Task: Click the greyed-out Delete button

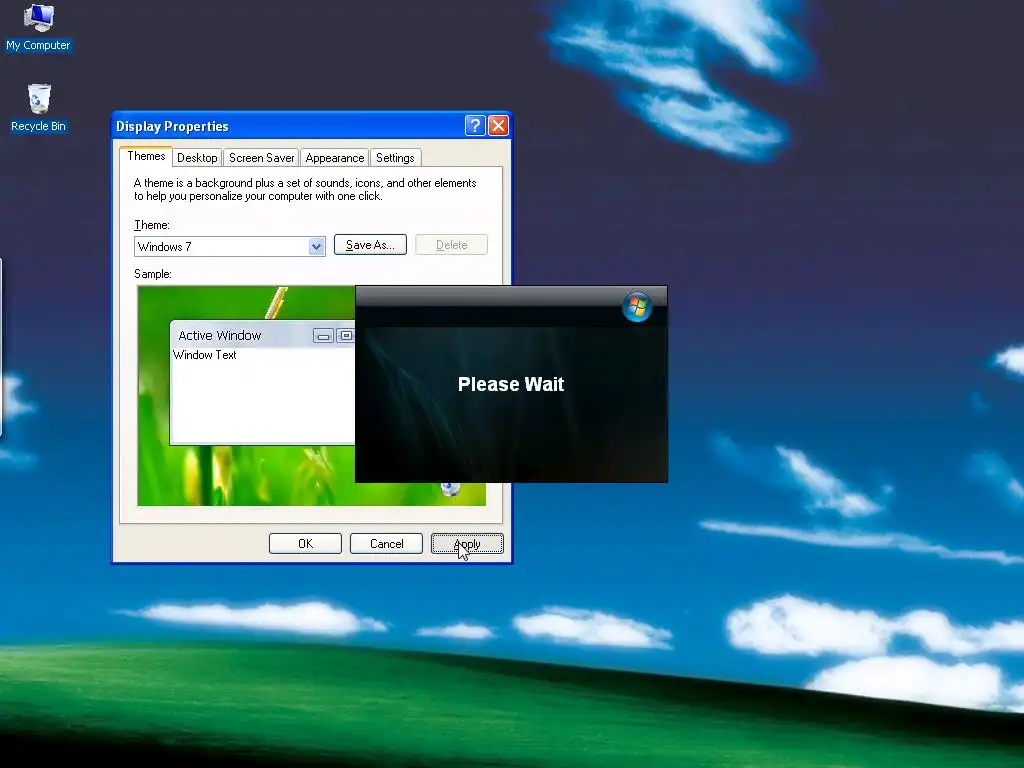Action: (451, 245)
